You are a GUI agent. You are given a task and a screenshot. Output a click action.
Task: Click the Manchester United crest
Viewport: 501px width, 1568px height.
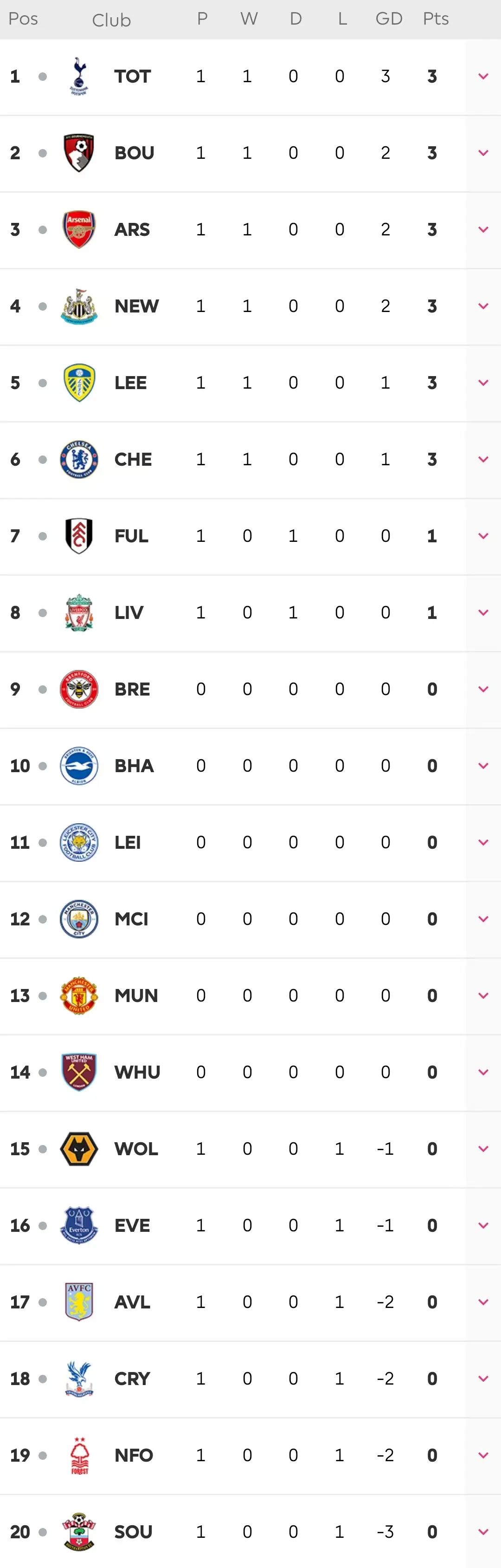click(79, 995)
